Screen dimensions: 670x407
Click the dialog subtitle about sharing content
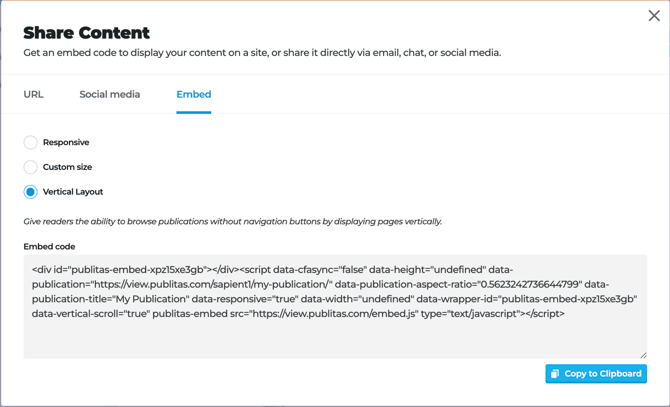pos(262,53)
